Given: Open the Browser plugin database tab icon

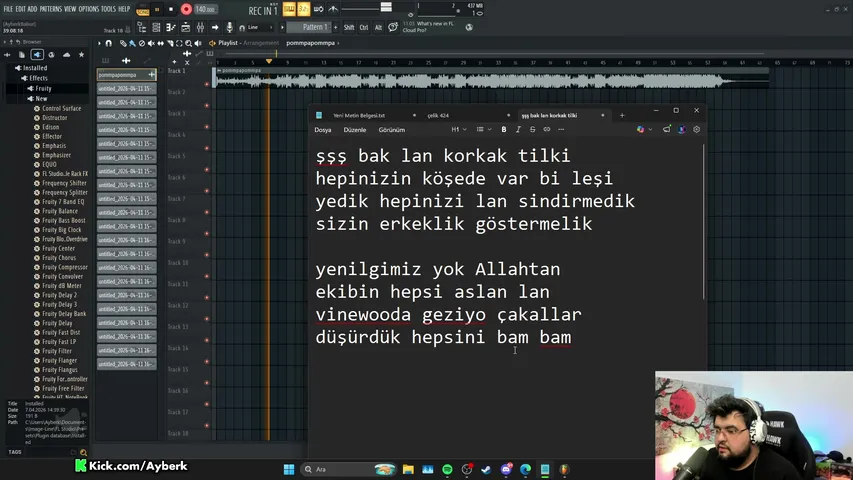Looking at the screenshot, I should pos(37,54).
